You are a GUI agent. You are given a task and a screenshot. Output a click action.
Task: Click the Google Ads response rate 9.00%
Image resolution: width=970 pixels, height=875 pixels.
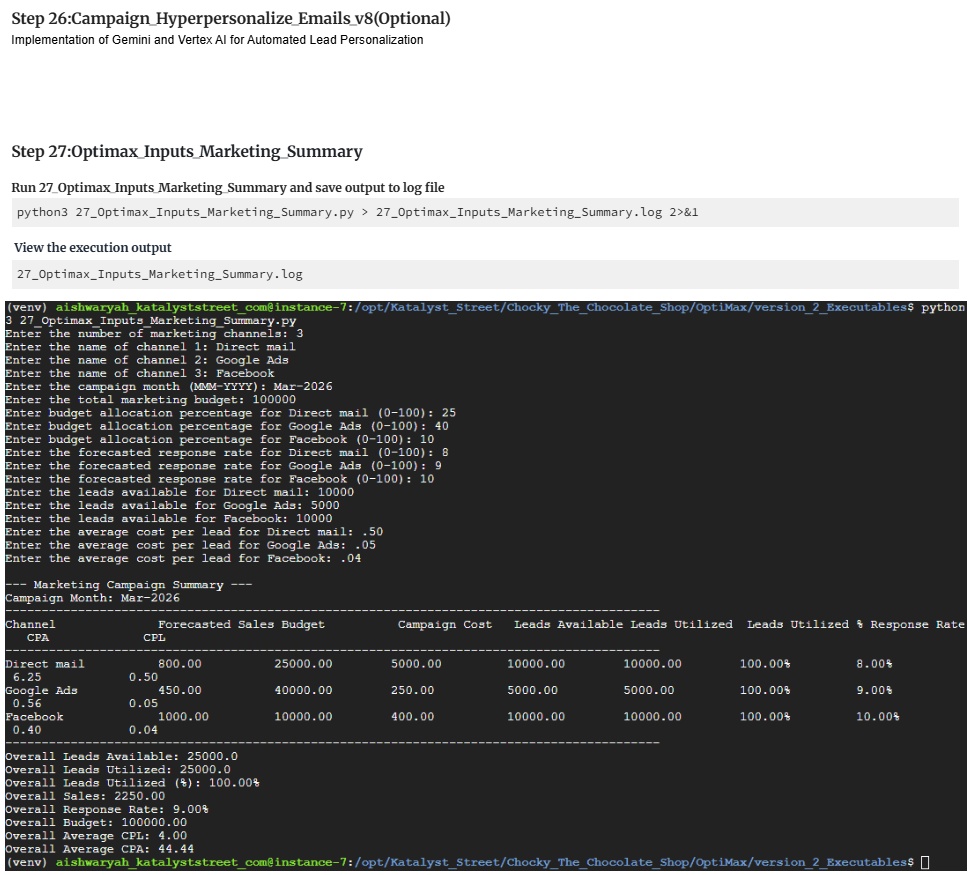874,690
